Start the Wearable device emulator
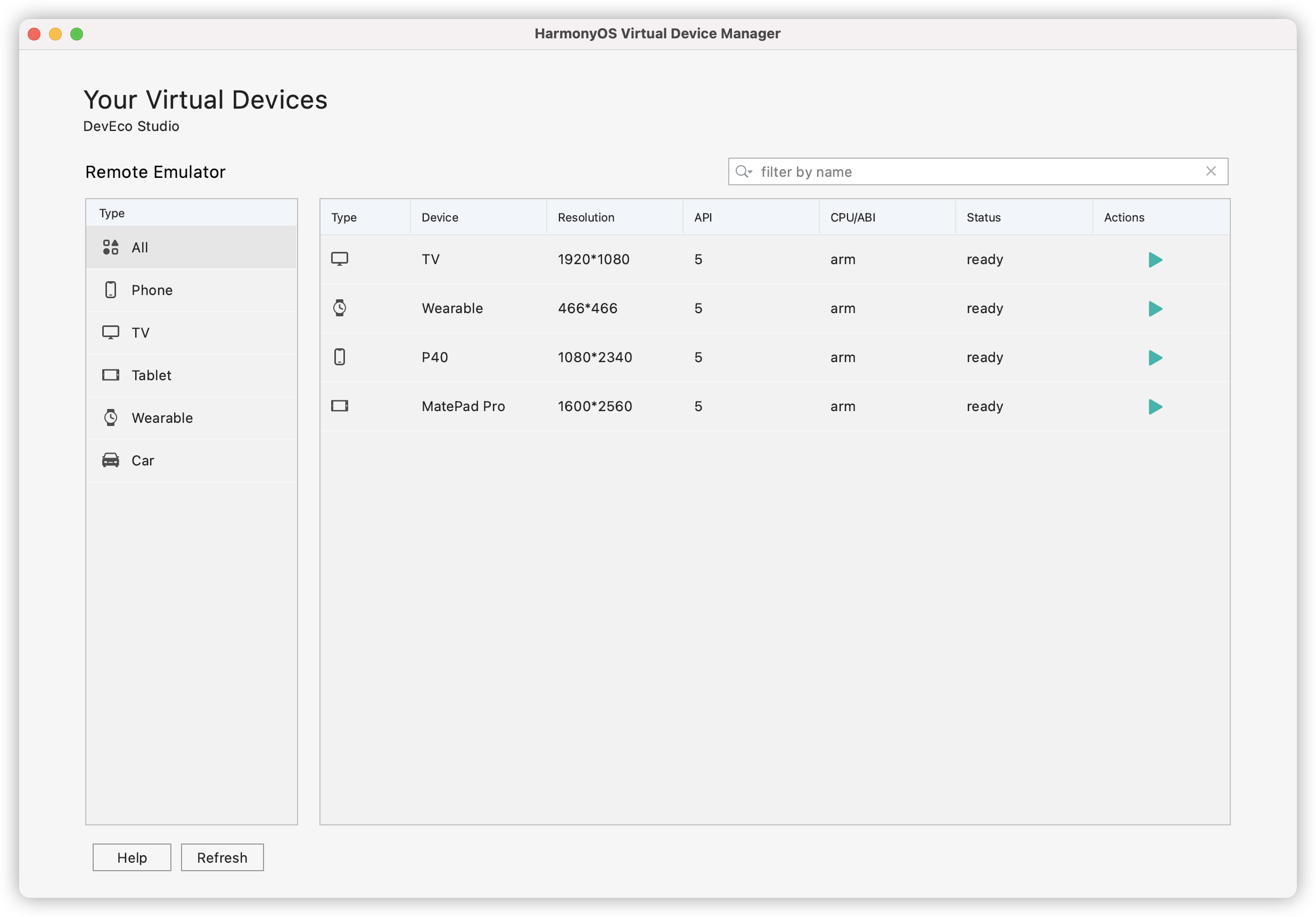This screenshot has height=917, width=1316. (1154, 309)
